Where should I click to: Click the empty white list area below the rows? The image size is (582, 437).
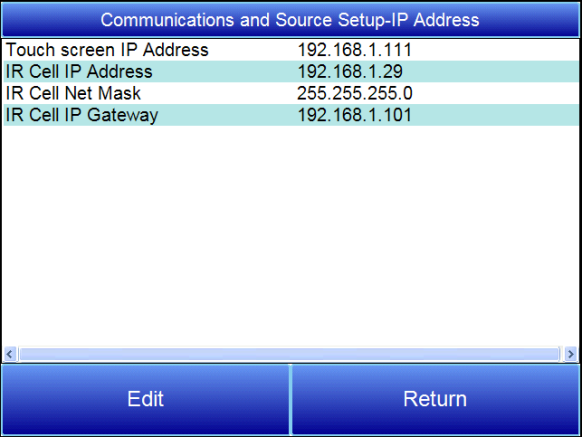(290, 236)
